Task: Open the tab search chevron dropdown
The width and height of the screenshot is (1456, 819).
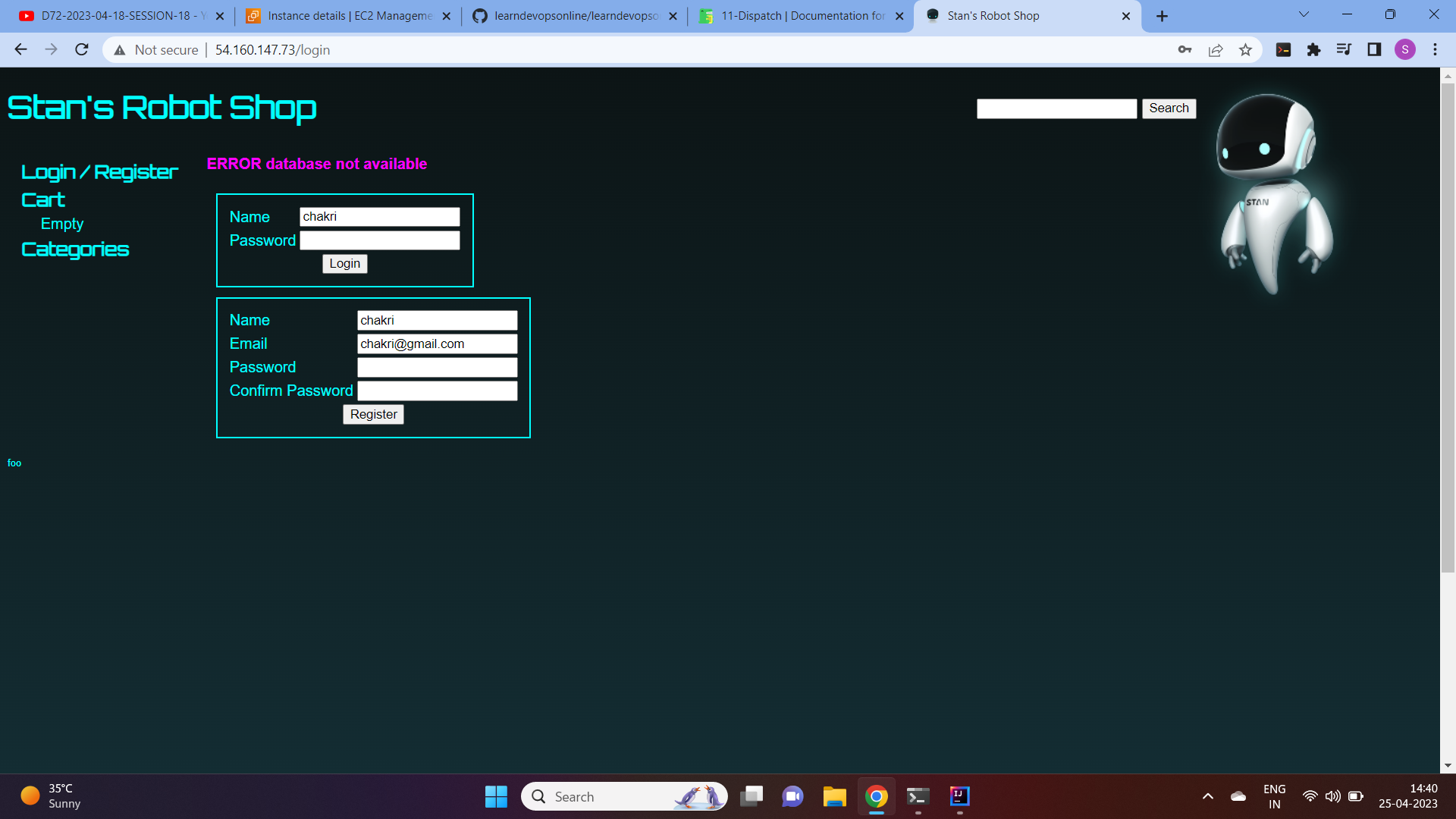Action: tap(1303, 14)
